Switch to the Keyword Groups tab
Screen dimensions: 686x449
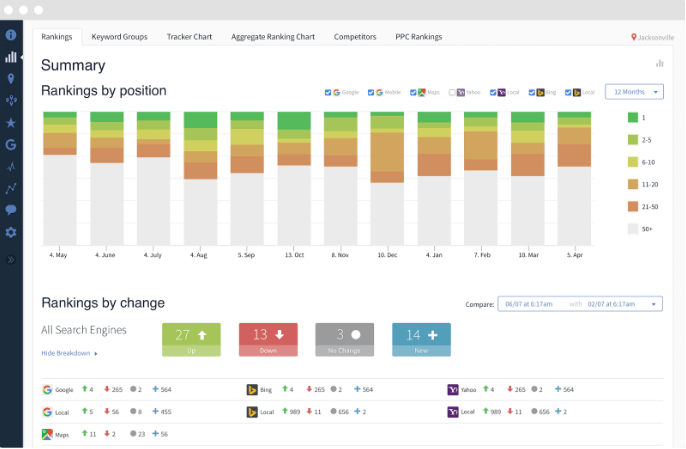coord(119,37)
